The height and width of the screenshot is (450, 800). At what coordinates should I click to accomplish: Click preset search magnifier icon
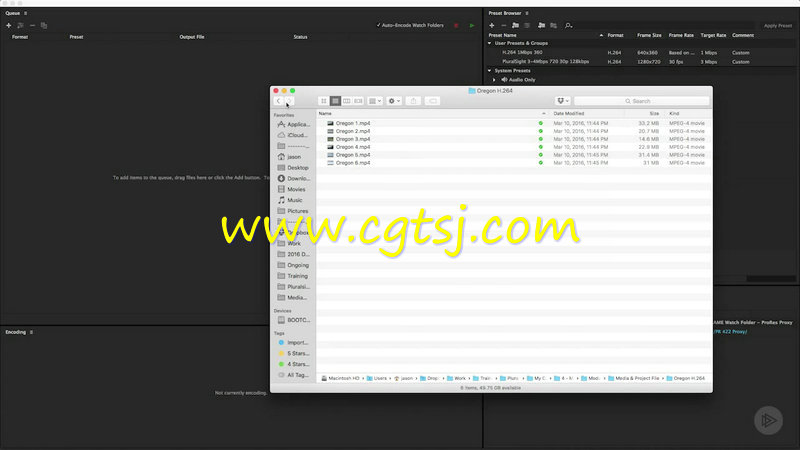(568, 25)
